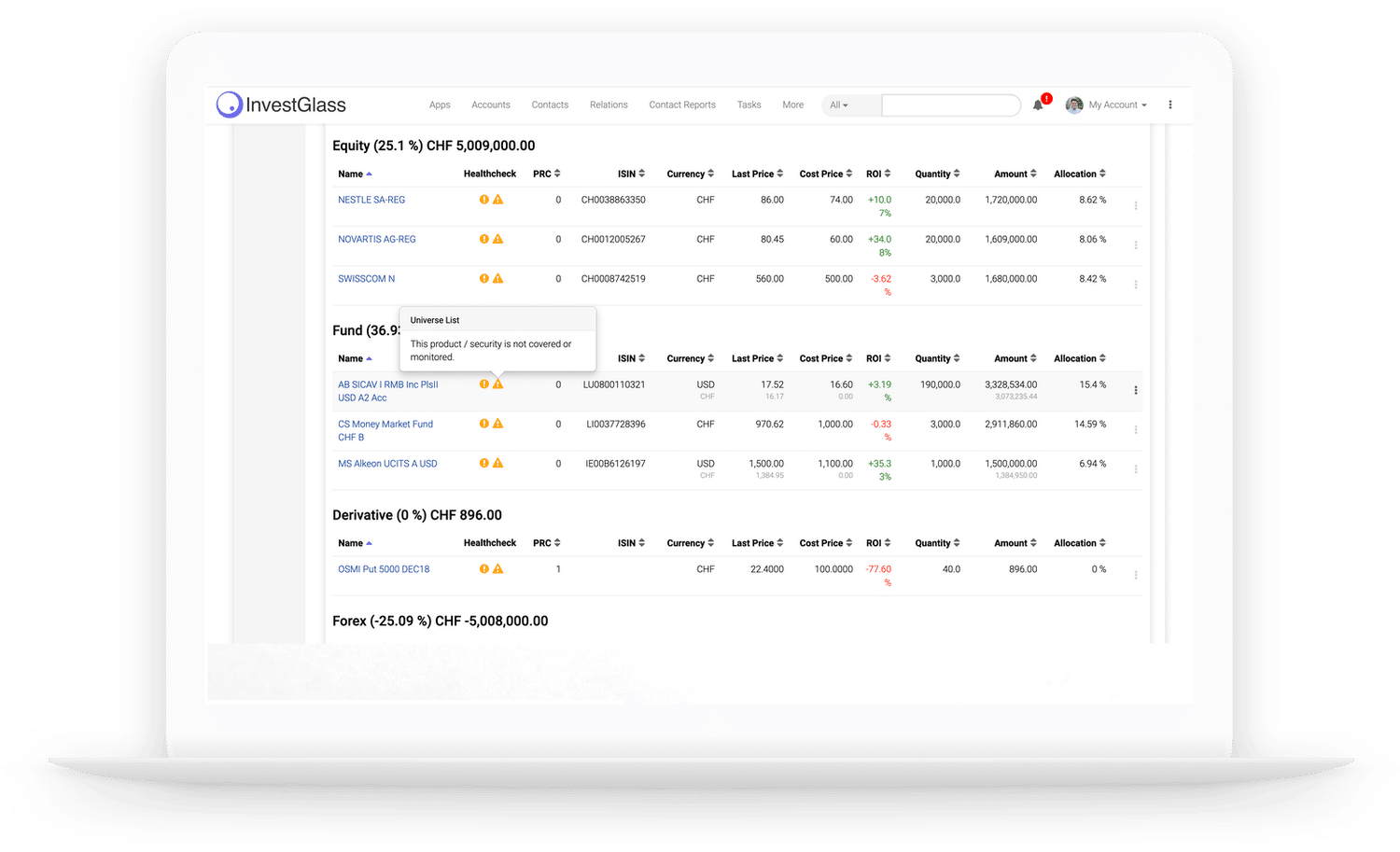Sort Fund table by Quantity
1400x852 pixels.
click(937, 358)
